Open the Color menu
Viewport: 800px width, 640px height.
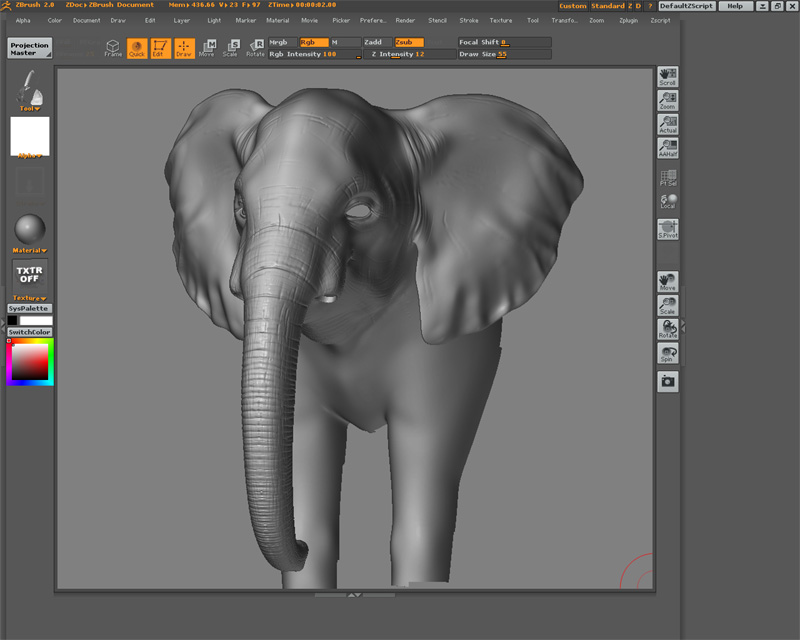click(55, 20)
